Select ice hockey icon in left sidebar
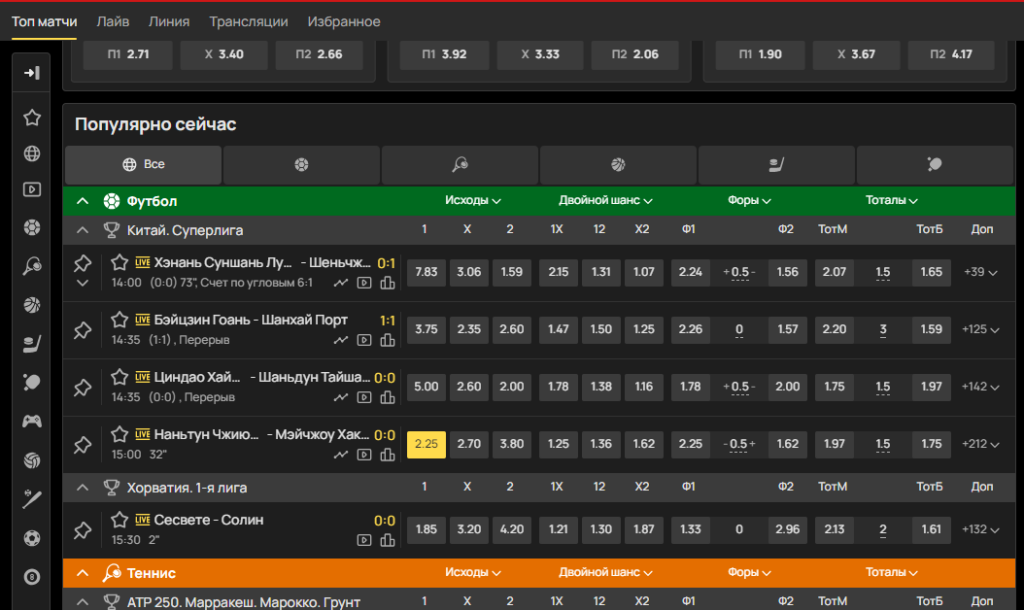 tap(31, 344)
